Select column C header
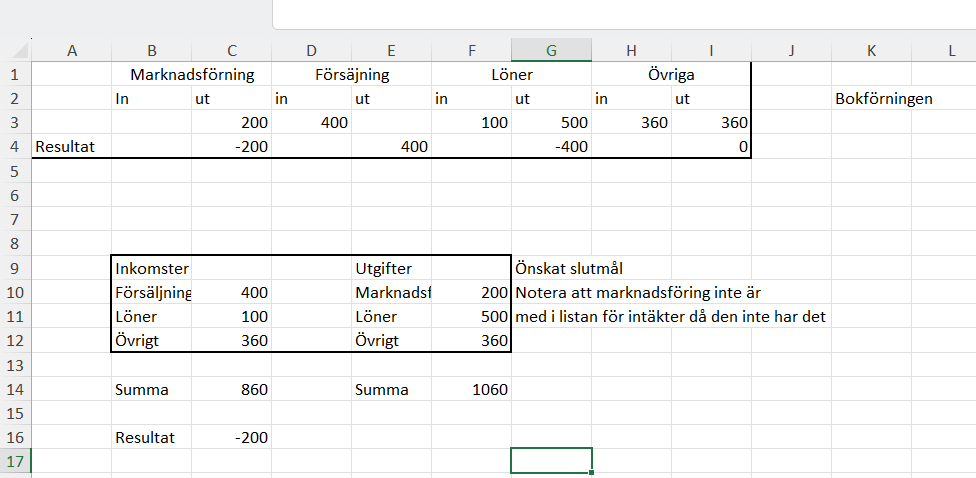The image size is (976, 478). pos(232,51)
